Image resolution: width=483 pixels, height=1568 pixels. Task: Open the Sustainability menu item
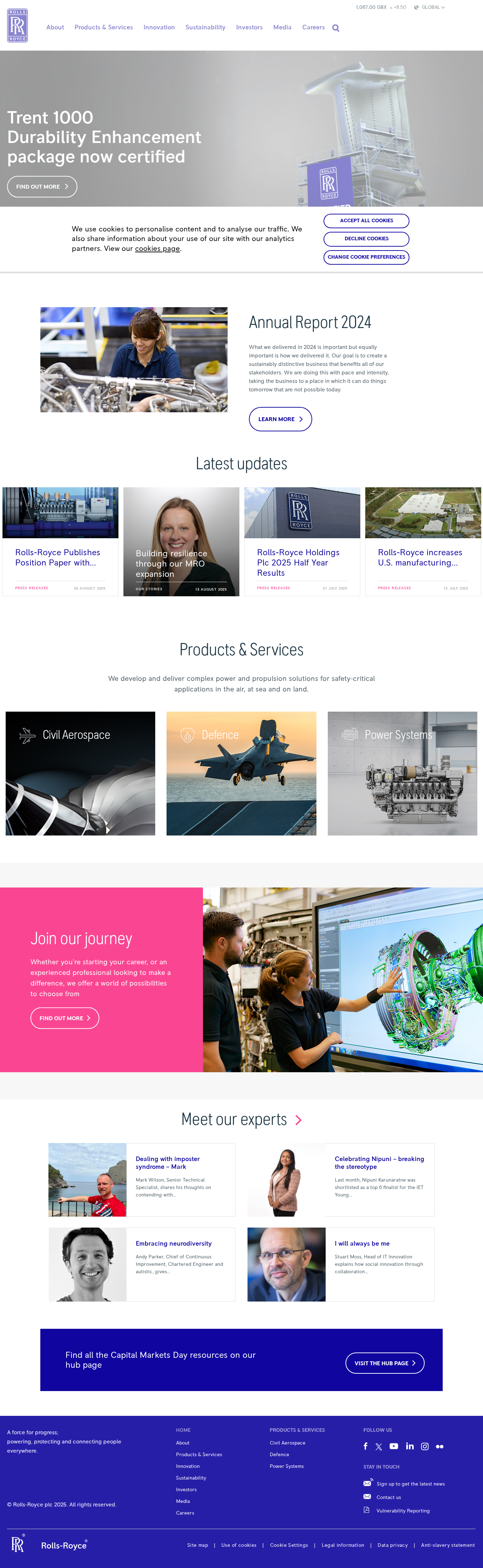tap(205, 27)
